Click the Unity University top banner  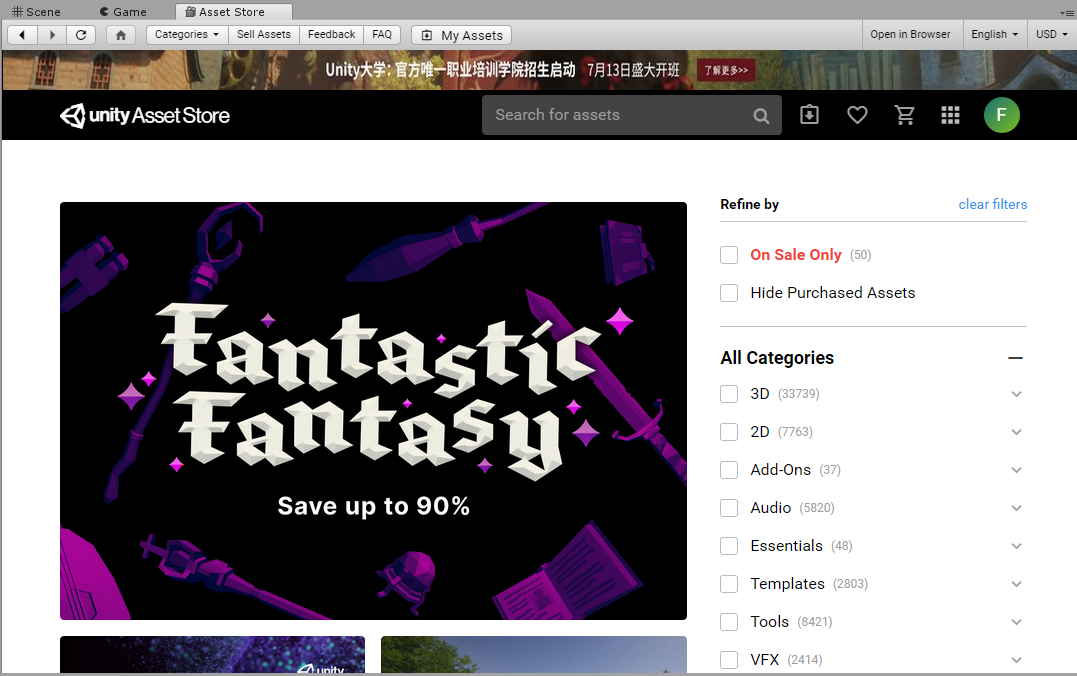[x=538, y=70]
